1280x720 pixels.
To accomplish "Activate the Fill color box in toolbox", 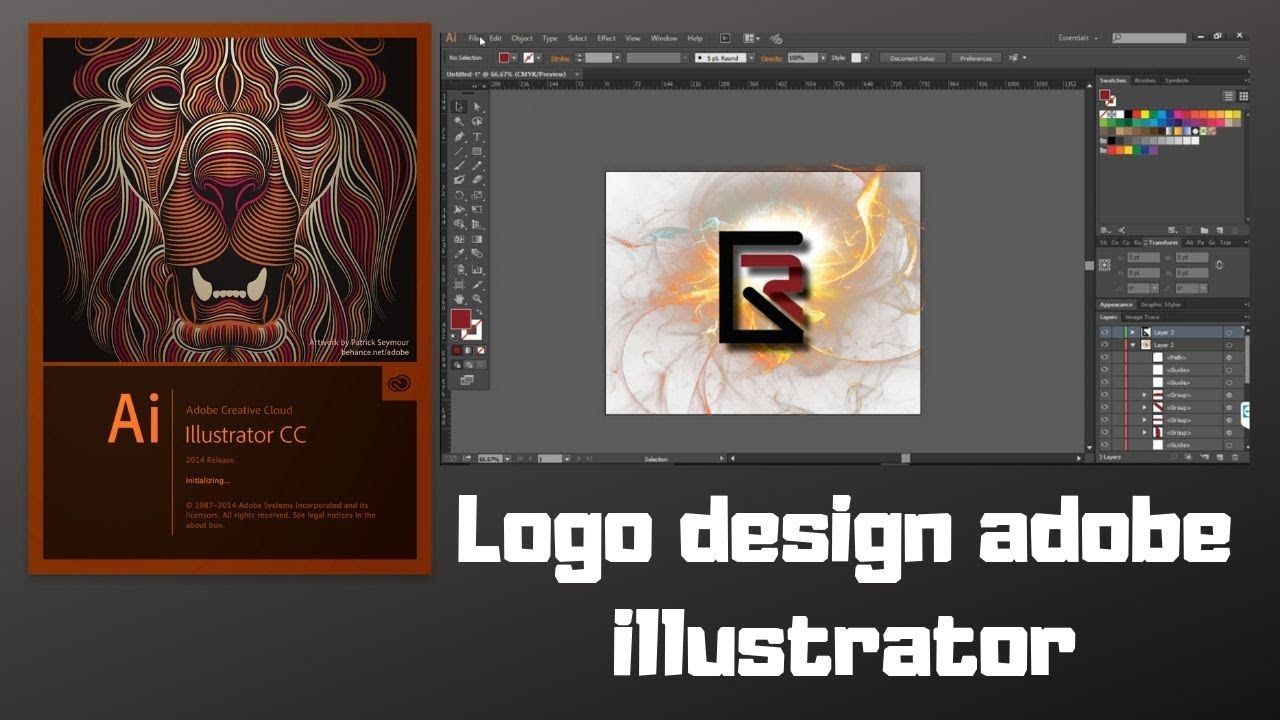I will click(x=461, y=318).
